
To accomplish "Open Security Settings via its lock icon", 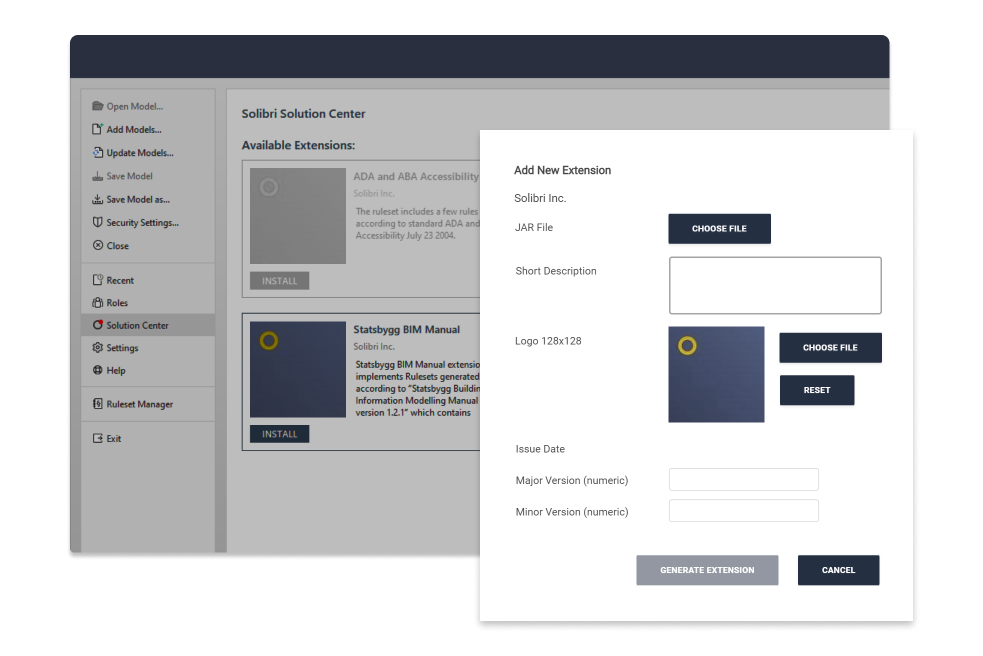I will click(x=98, y=222).
